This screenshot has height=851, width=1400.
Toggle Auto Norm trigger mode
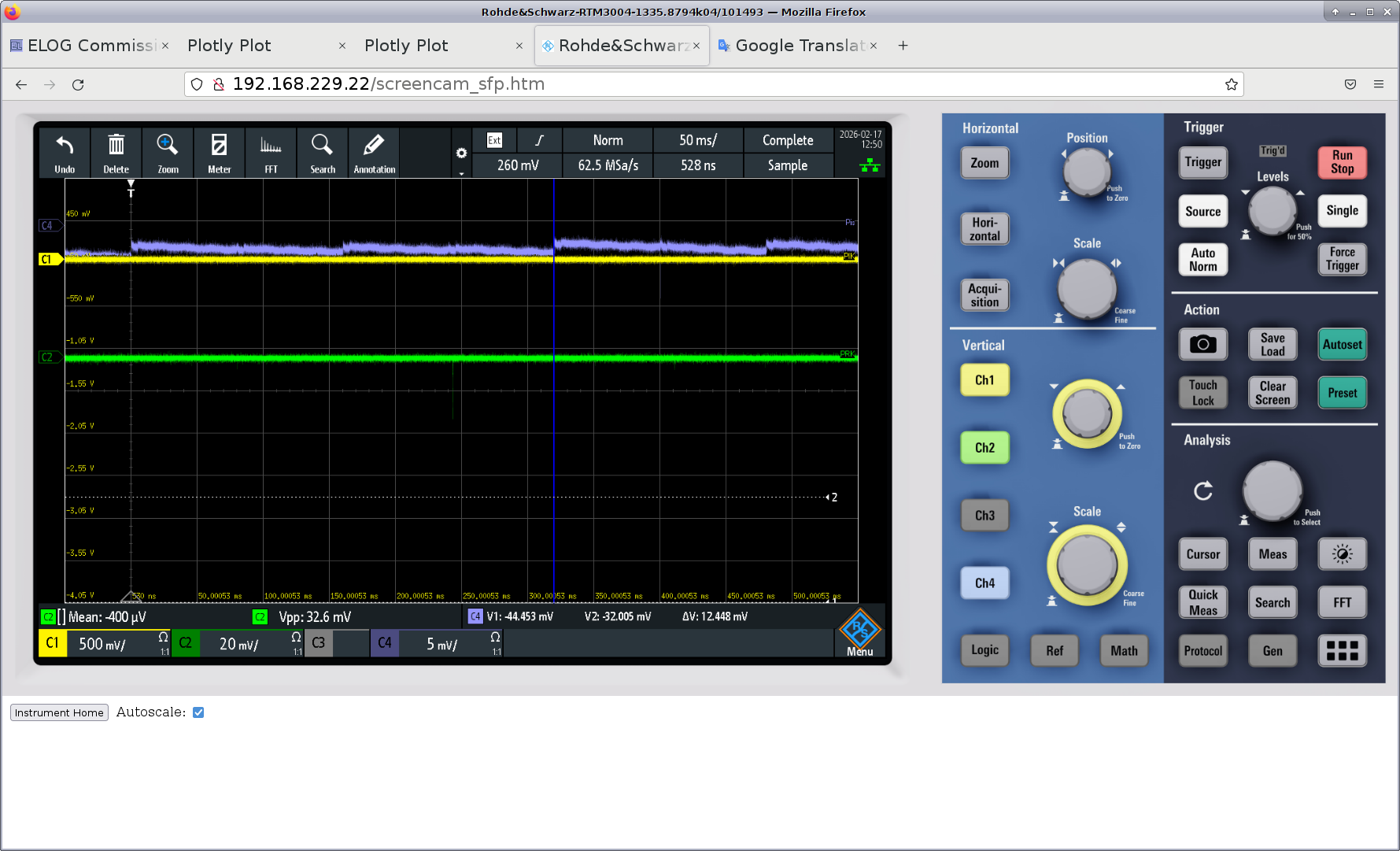click(1202, 260)
